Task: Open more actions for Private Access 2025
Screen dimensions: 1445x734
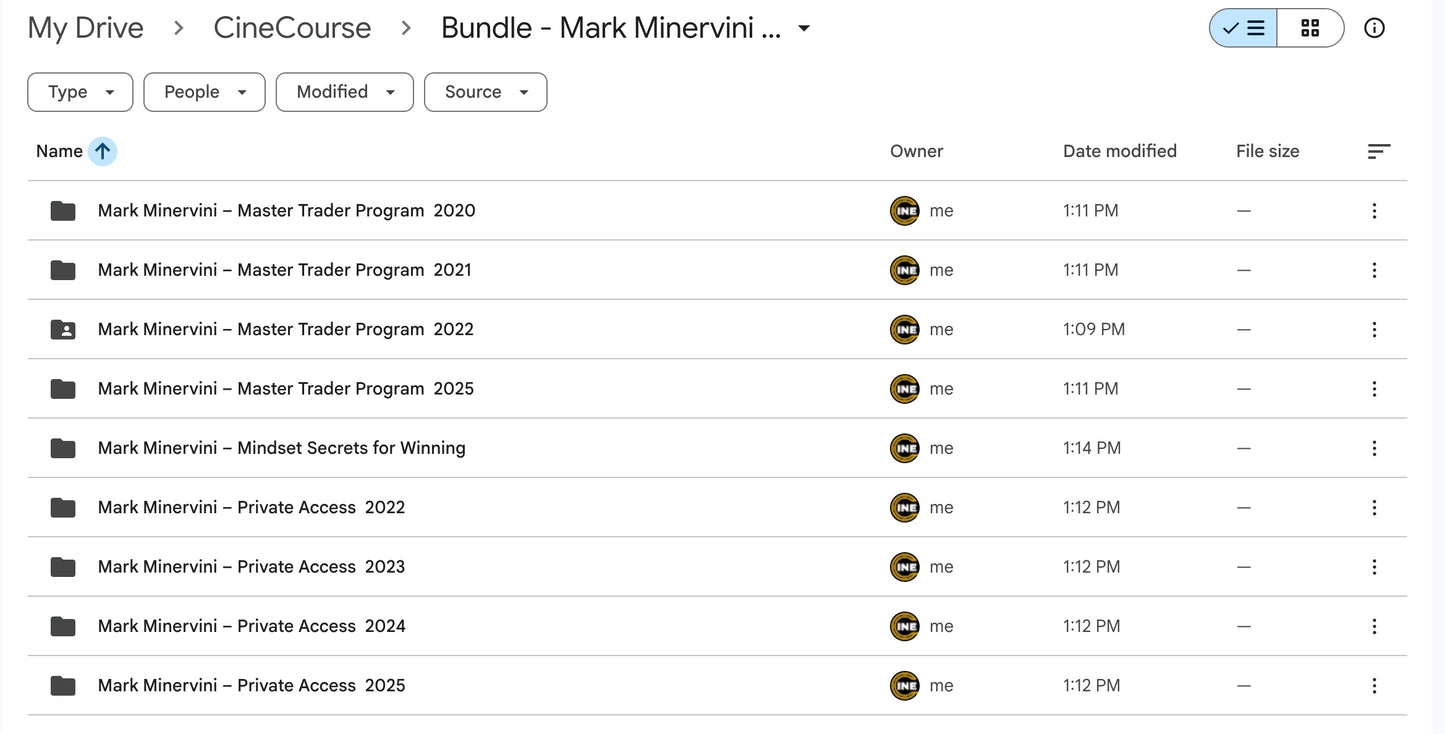Action: [1374, 685]
